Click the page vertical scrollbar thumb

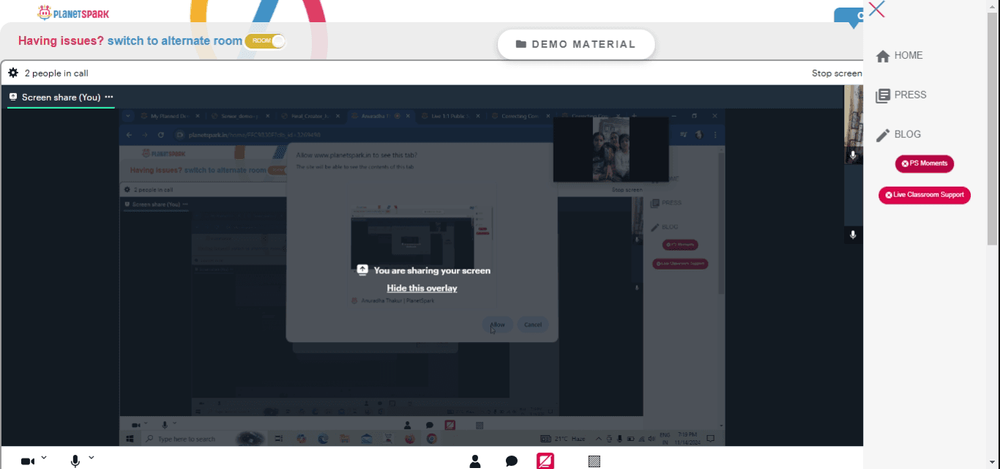994,128
